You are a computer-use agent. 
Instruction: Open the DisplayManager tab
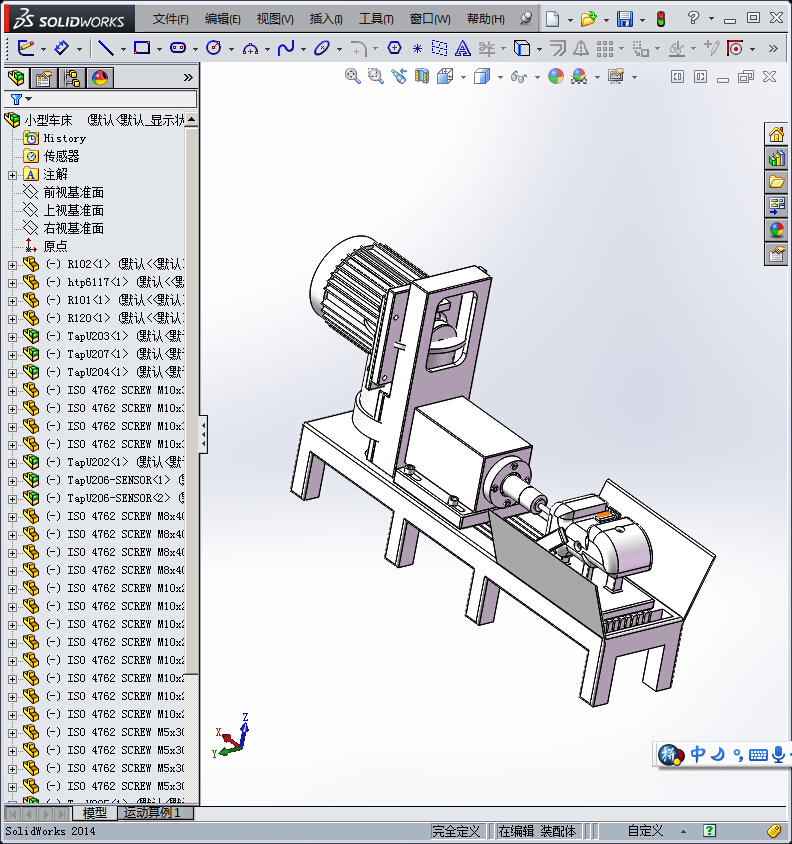[x=100, y=79]
